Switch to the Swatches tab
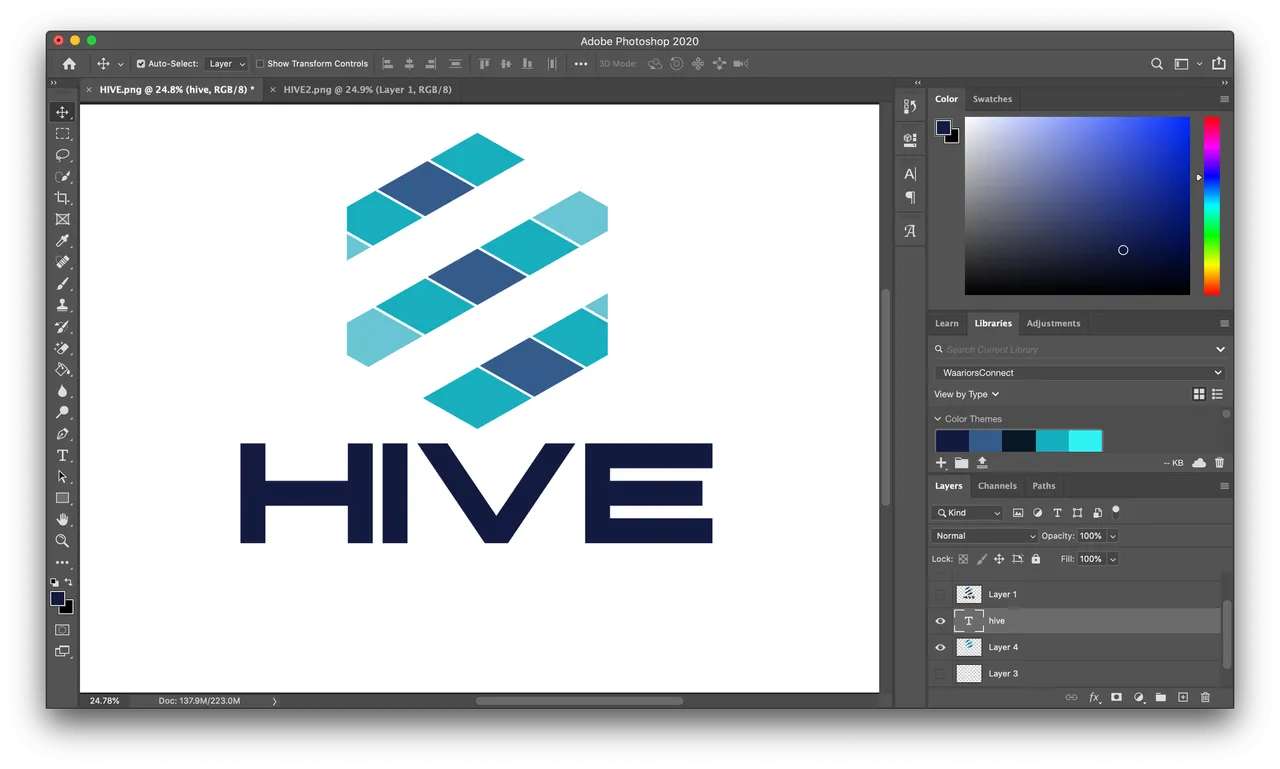The height and width of the screenshot is (769, 1280). [992, 99]
